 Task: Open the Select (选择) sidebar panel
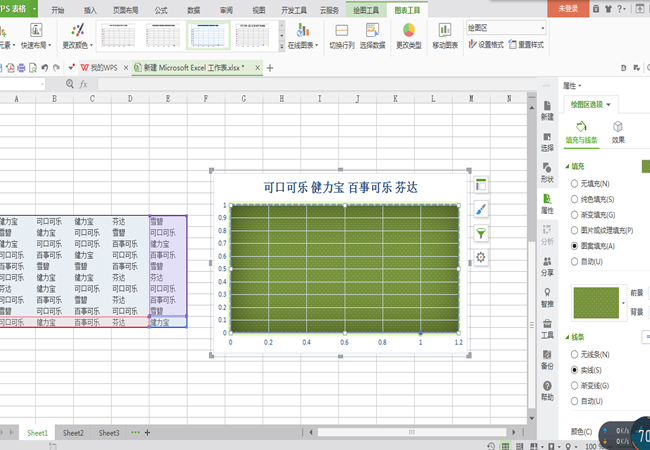pyautogui.click(x=547, y=142)
